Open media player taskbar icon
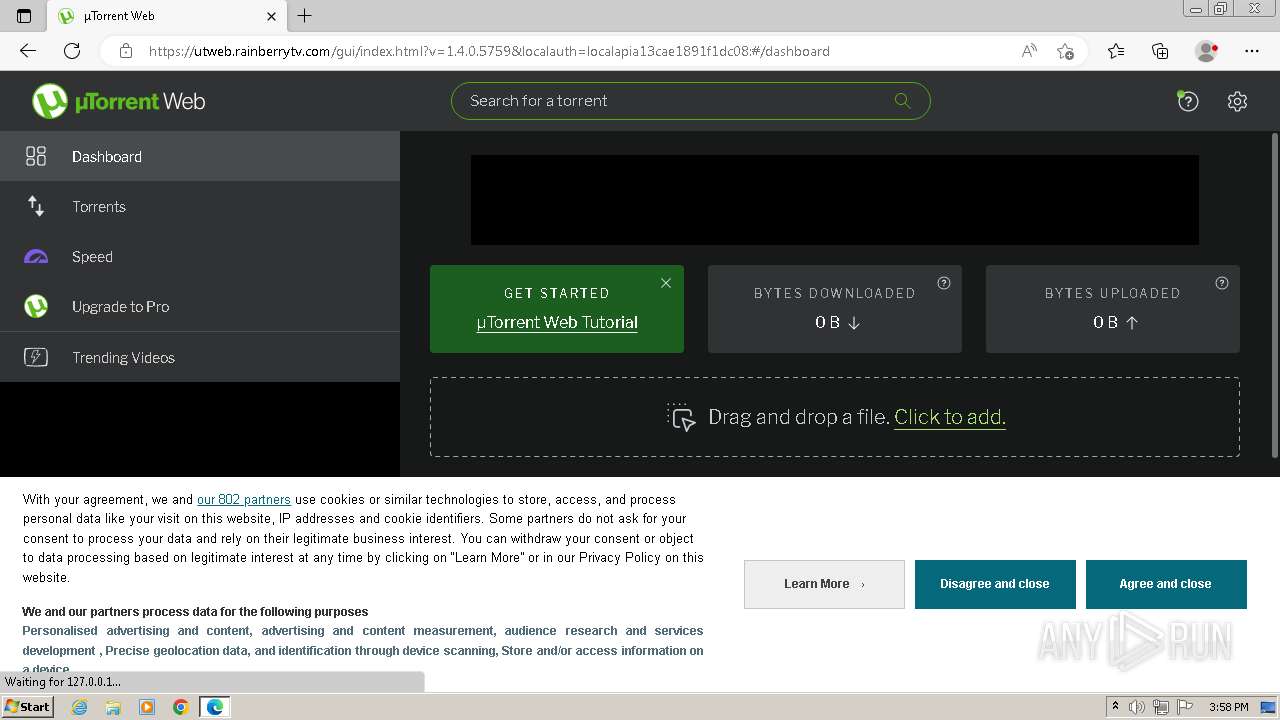 point(147,707)
